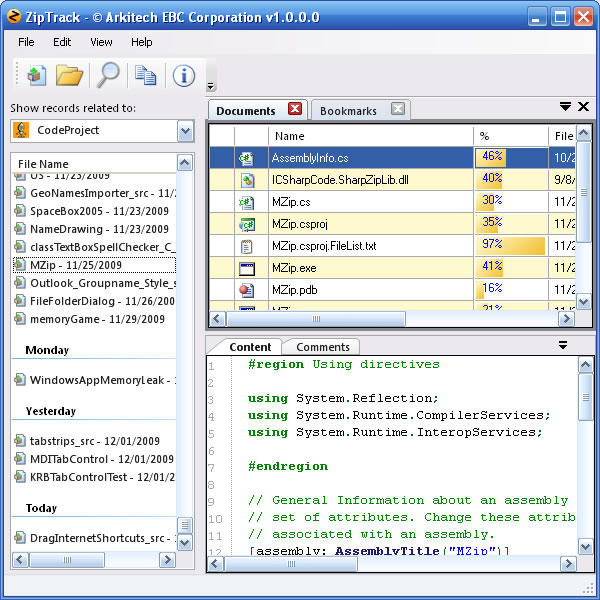600x600 pixels.
Task: Open the blue info toolbar icon
Action: [184, 75]
